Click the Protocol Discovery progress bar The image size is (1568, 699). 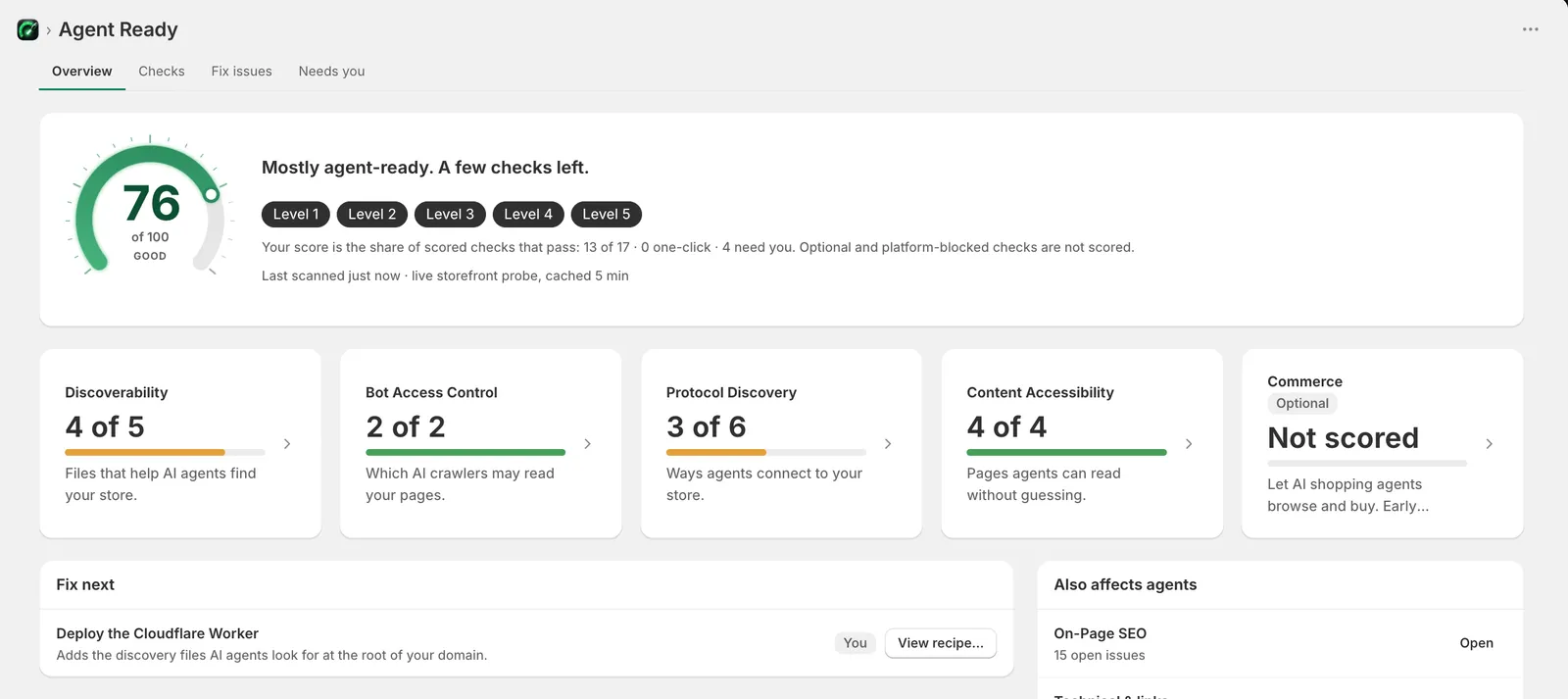click(766, 452)
